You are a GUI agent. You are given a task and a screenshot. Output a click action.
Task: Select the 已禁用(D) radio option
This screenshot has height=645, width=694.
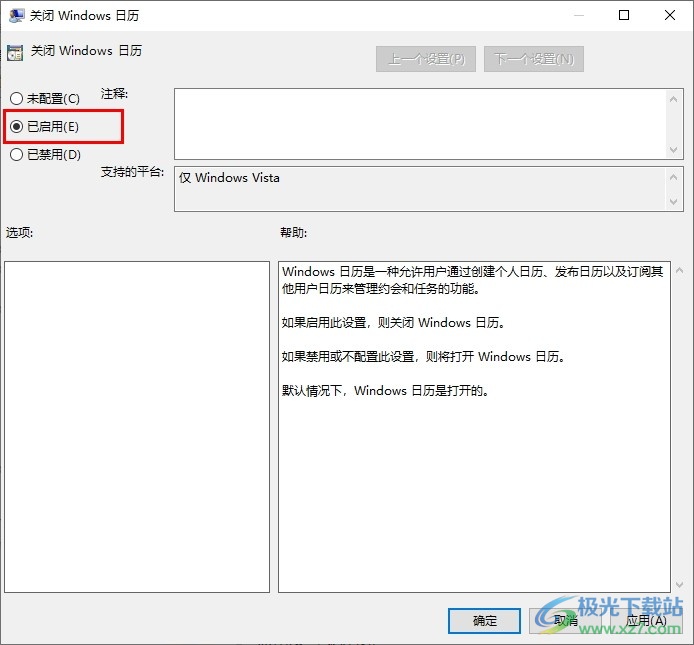click(45, 154)
